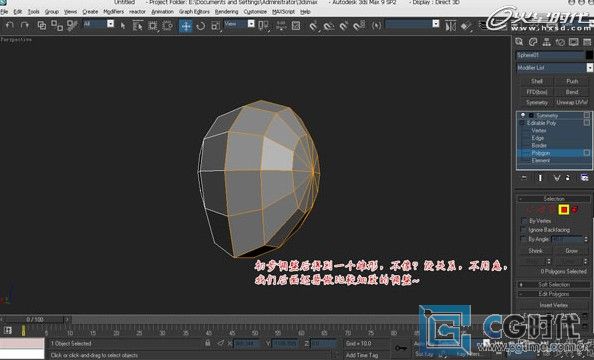Open the Create menu
594x360 pixels.
tap(90, 12)
